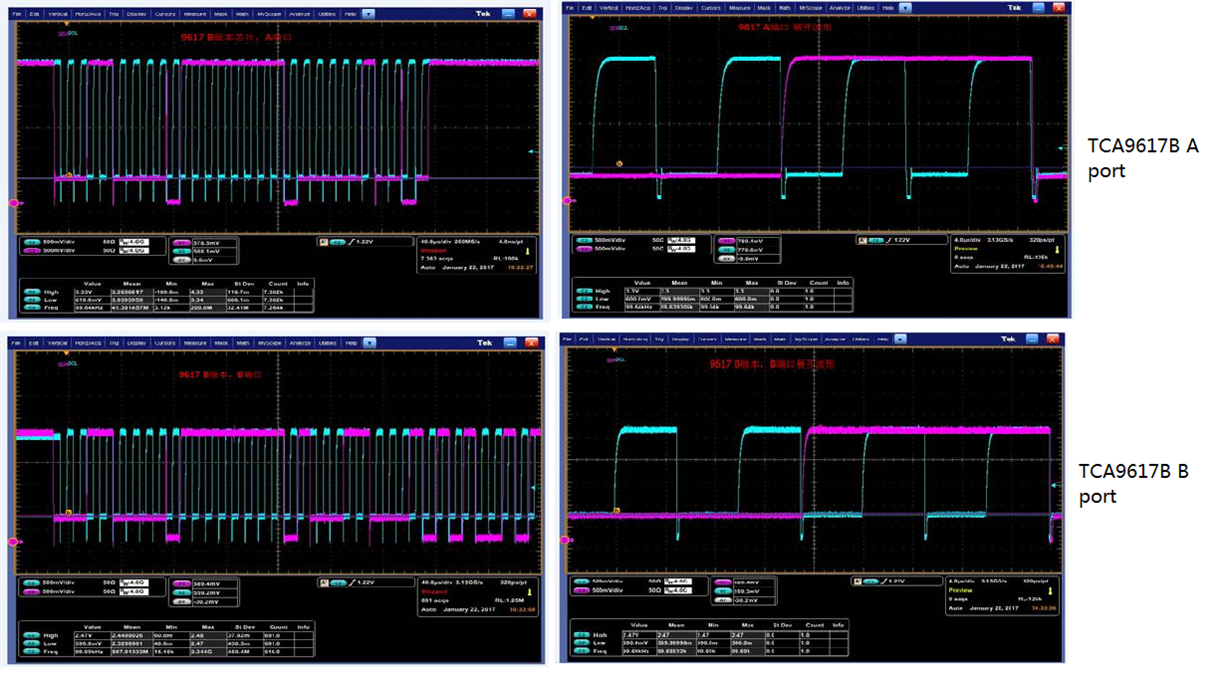Click 2.47V High value cell, bottom-left scope
This screenshot has height=675, width=1230.
tap(92, 636)
